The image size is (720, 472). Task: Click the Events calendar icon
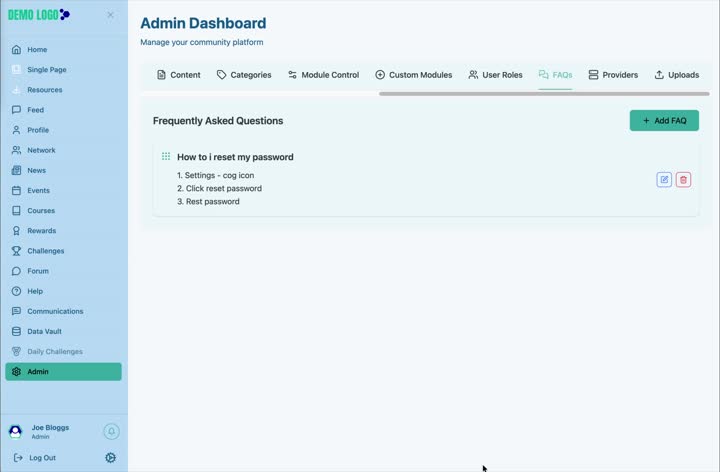[x=16, y=191]
